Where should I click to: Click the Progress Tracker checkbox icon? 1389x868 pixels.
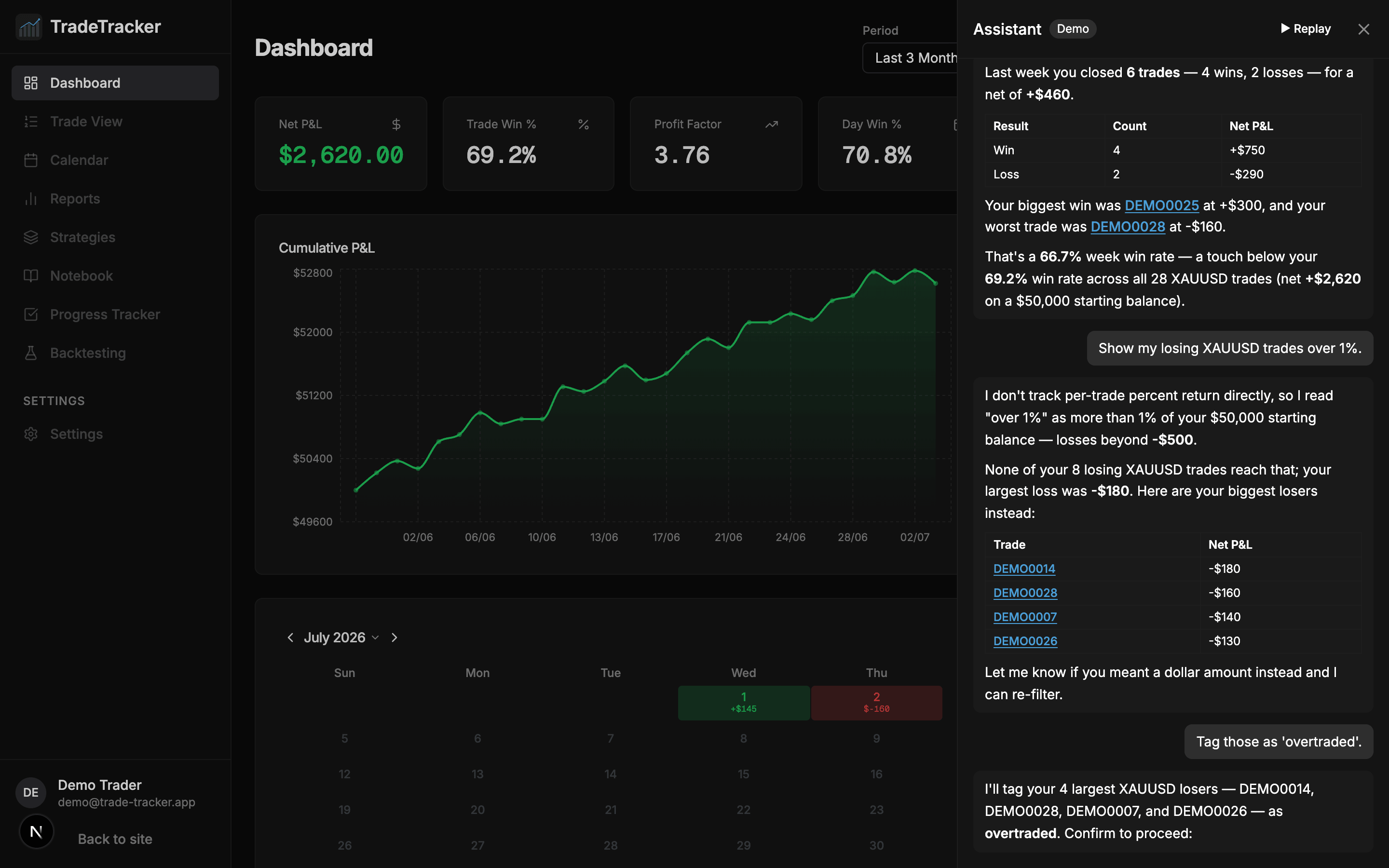tap(31, 314)
